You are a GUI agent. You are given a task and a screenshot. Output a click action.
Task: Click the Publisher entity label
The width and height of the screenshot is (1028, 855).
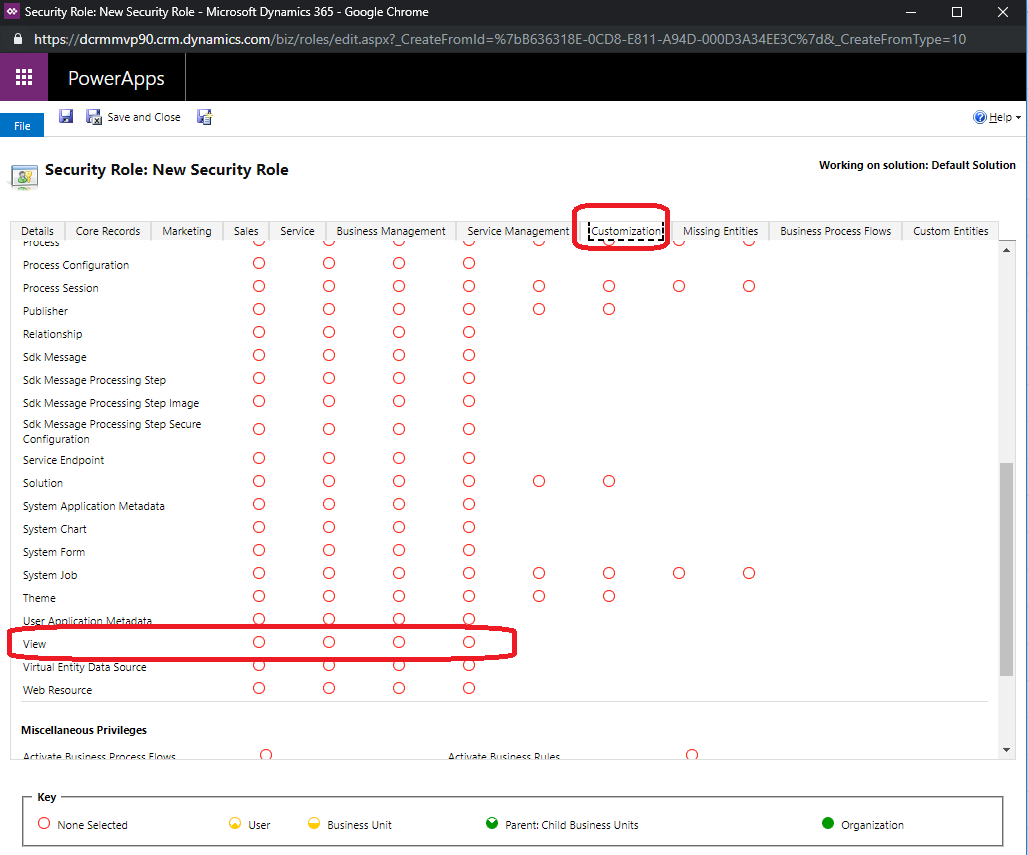tap(45, 311)
